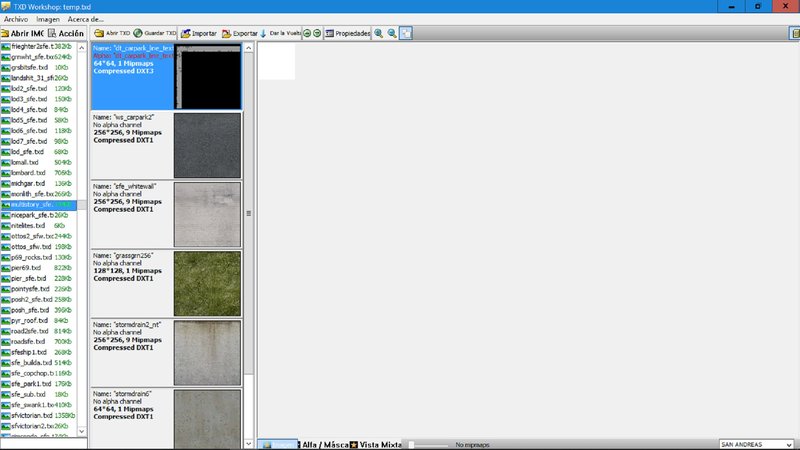
Task: Open the Archivo menu
Action: point(16,19)
